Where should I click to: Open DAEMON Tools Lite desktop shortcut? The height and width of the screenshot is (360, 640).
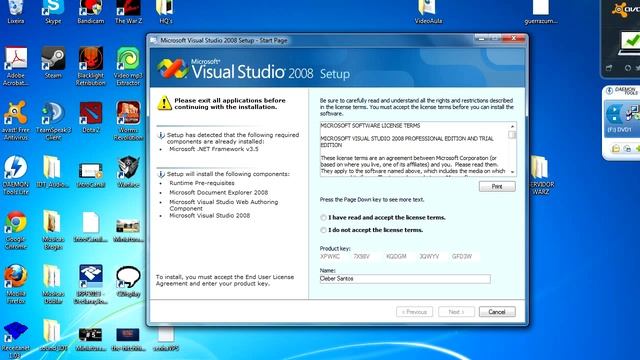click(x=16, y=176)
